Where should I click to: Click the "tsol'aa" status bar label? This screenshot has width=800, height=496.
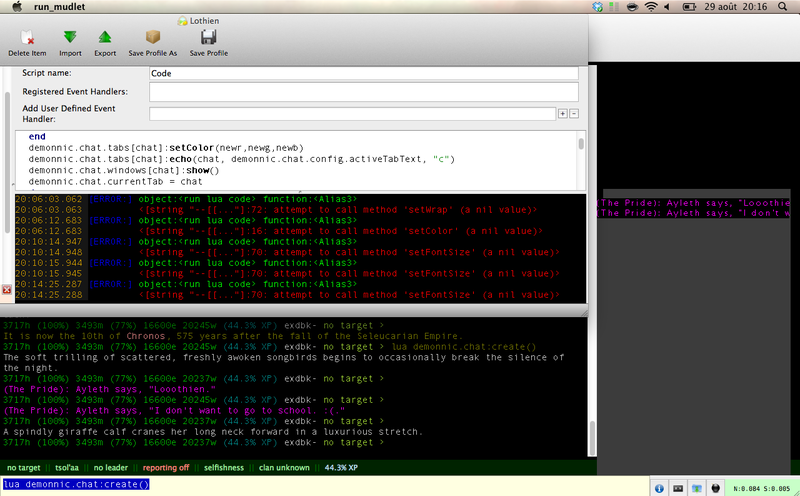point(67,467)
